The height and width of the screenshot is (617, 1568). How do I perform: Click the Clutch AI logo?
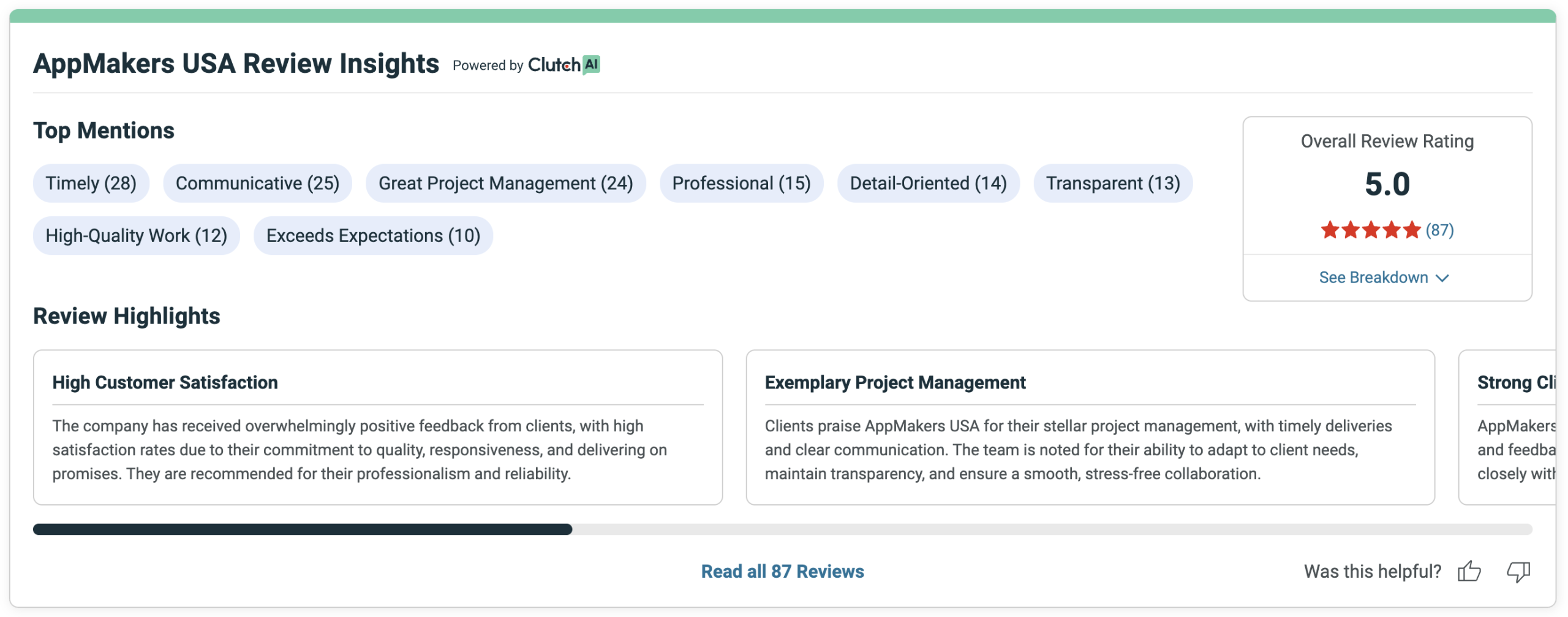[563, 64]
